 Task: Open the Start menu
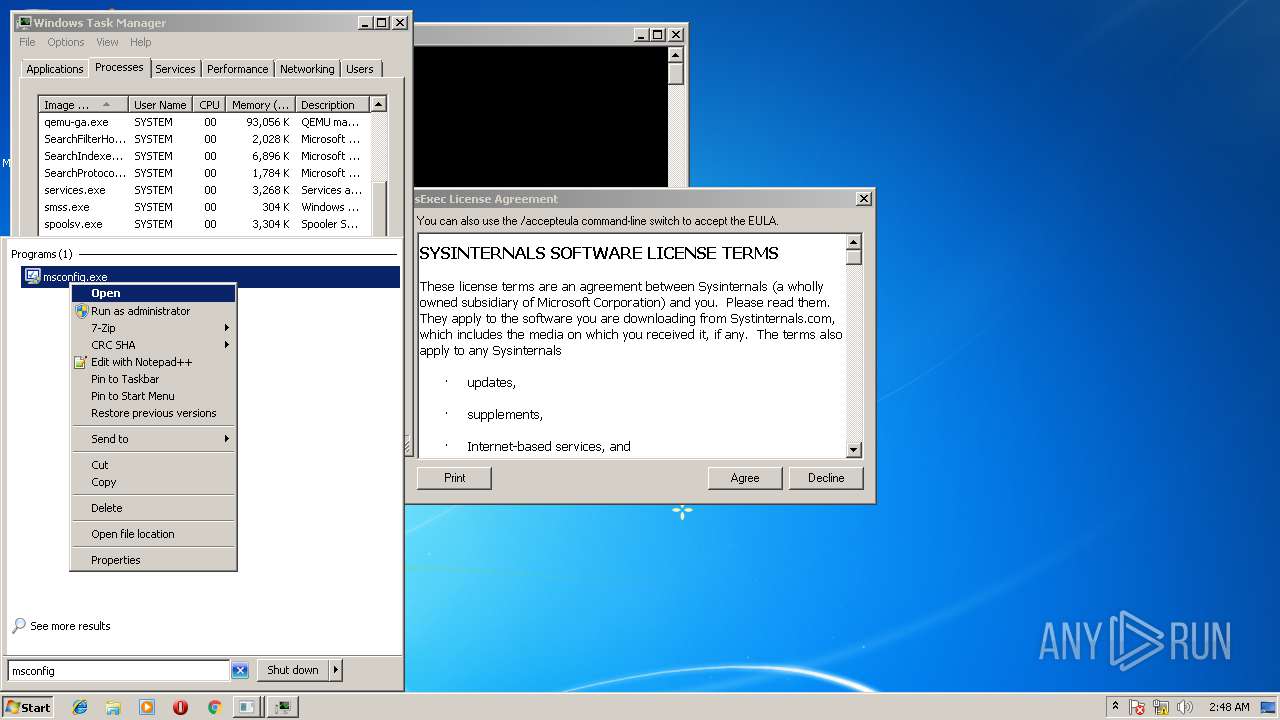click(28, 707)
